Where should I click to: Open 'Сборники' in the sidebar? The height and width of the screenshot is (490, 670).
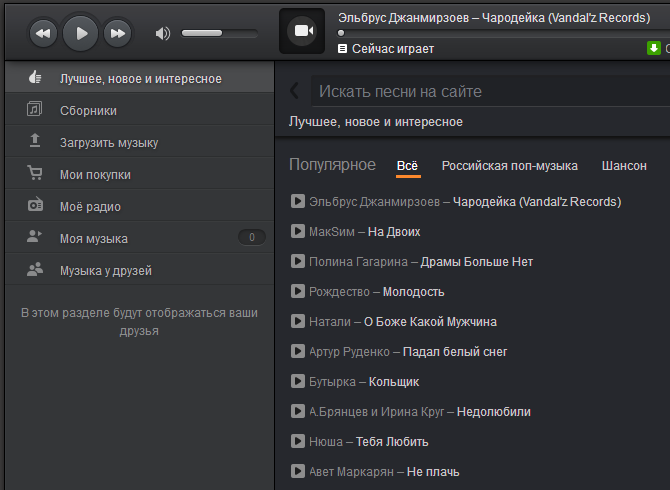[139, 110]
